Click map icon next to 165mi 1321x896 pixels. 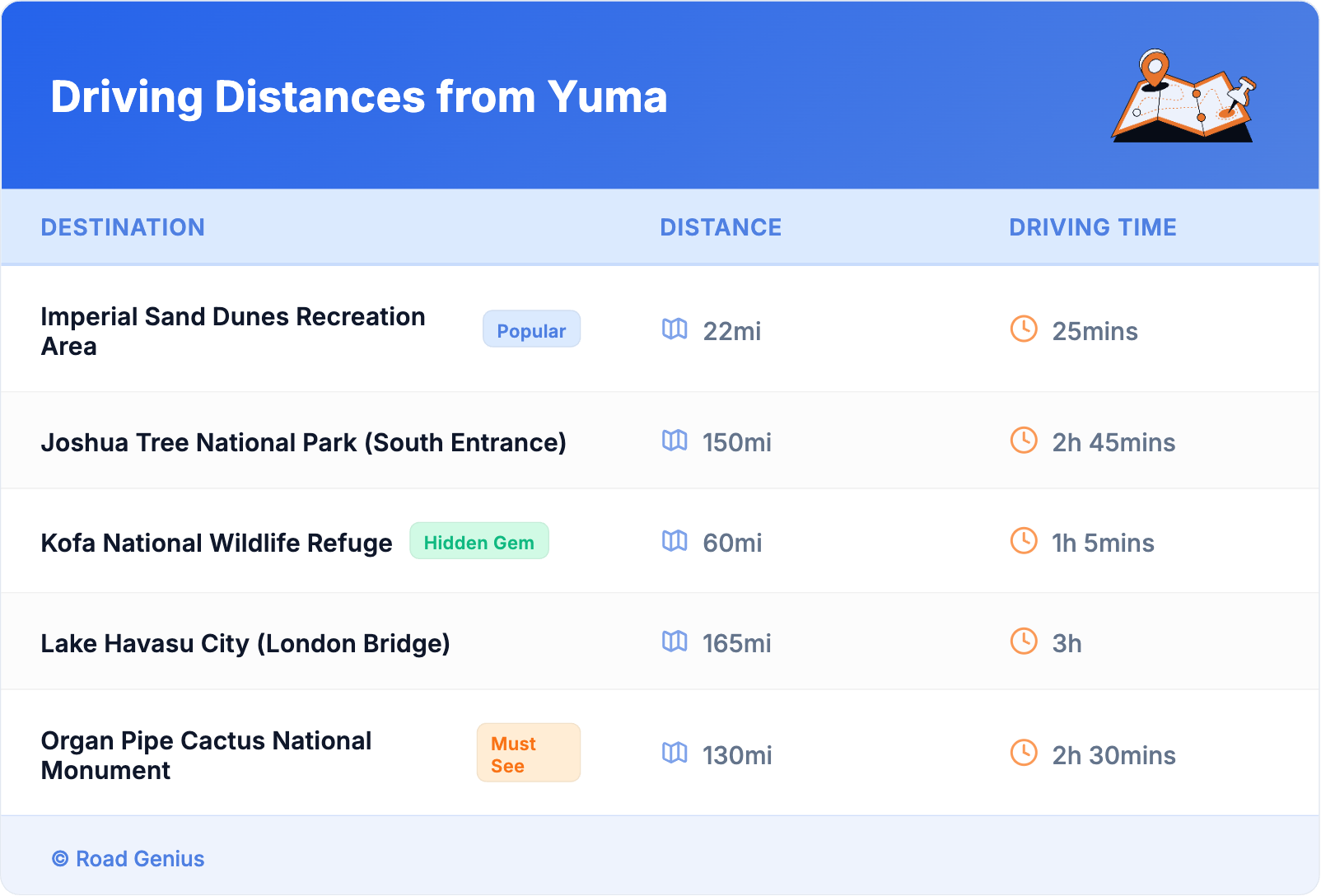(675, 642)
